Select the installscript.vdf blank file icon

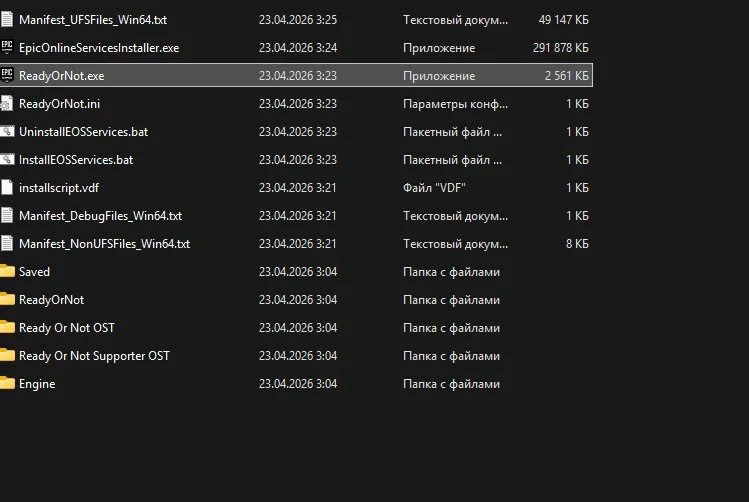click(x=7, y=187)
